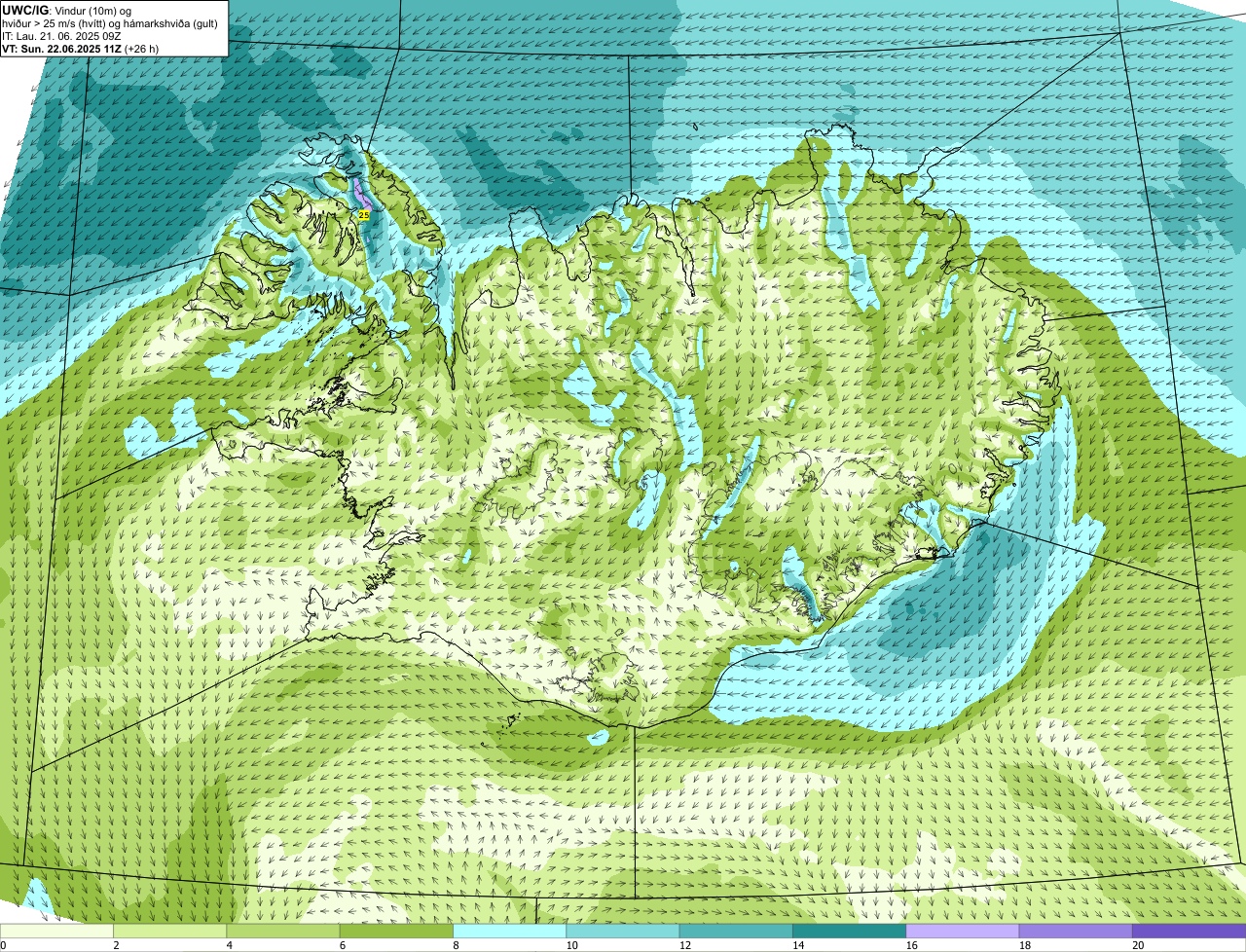
Task: Click the legend scale label "6"
Action: pos(343,945)
